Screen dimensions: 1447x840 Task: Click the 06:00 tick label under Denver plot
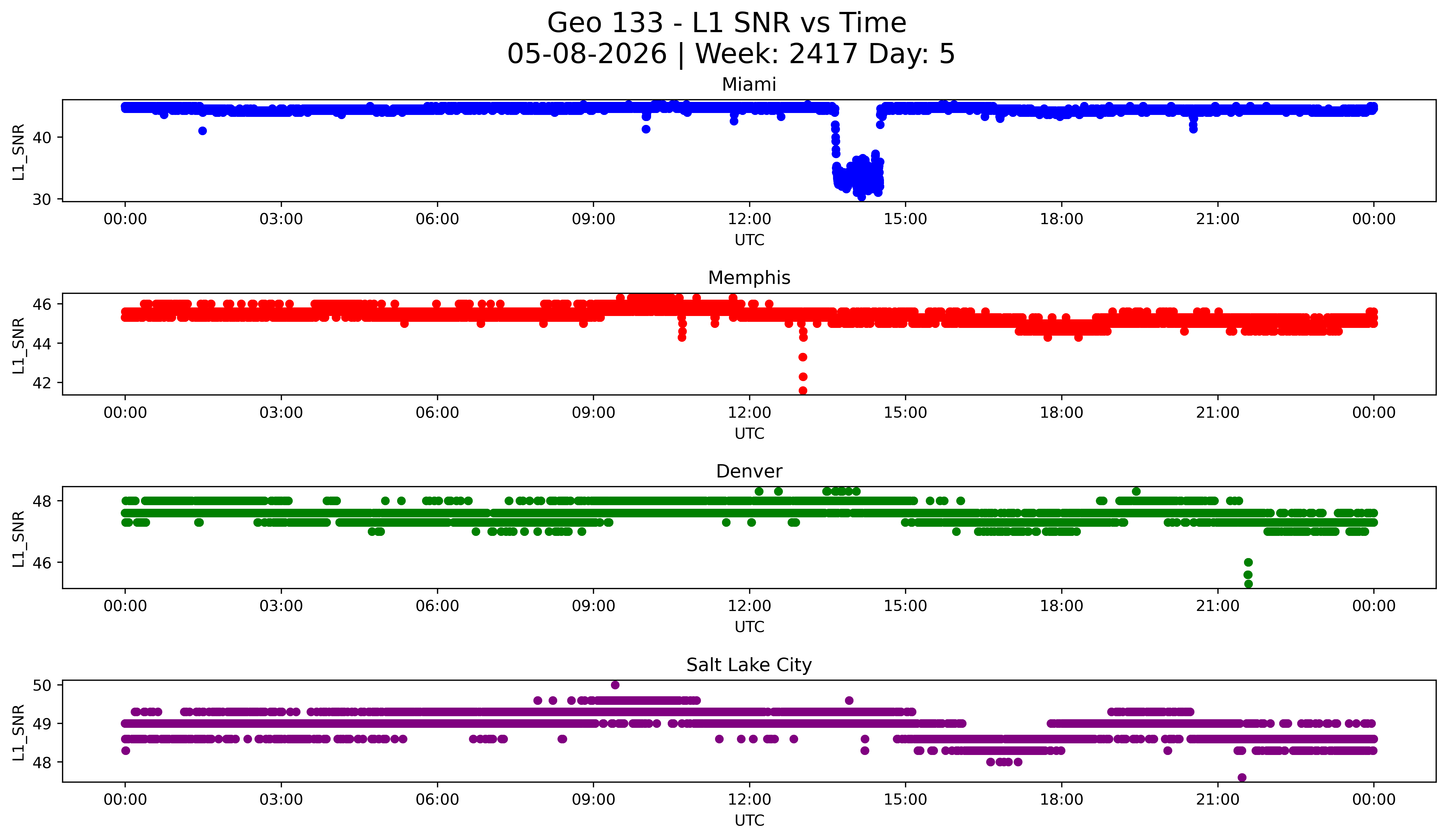(438, 606)
